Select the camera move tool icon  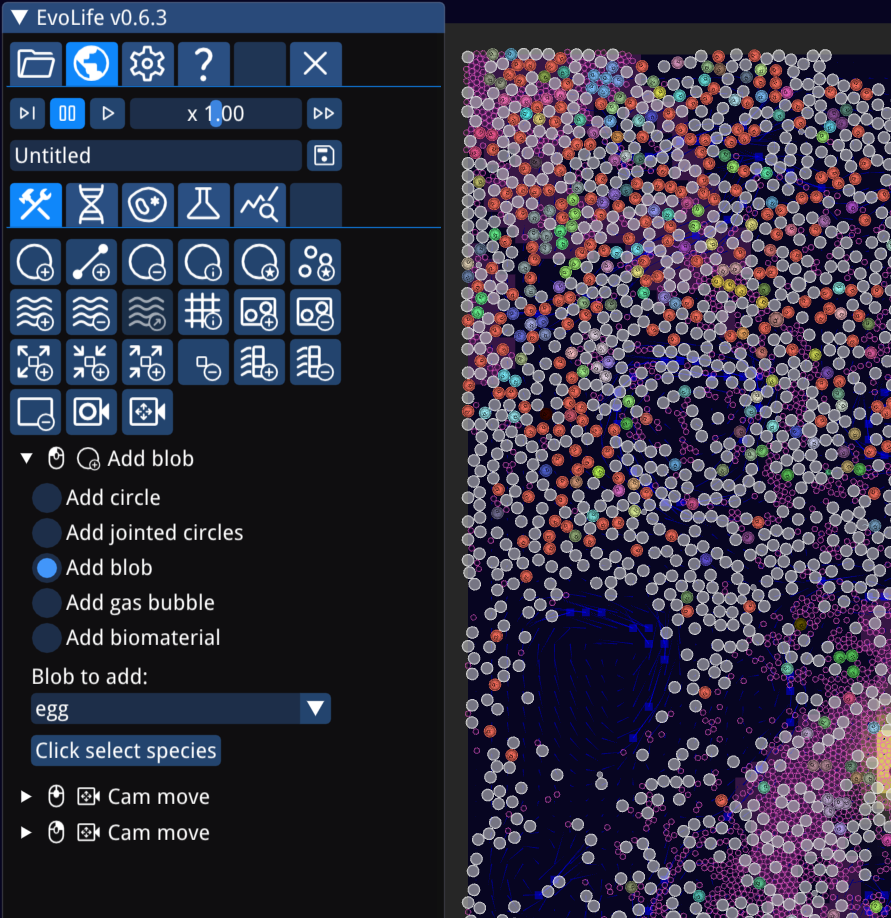147,412
